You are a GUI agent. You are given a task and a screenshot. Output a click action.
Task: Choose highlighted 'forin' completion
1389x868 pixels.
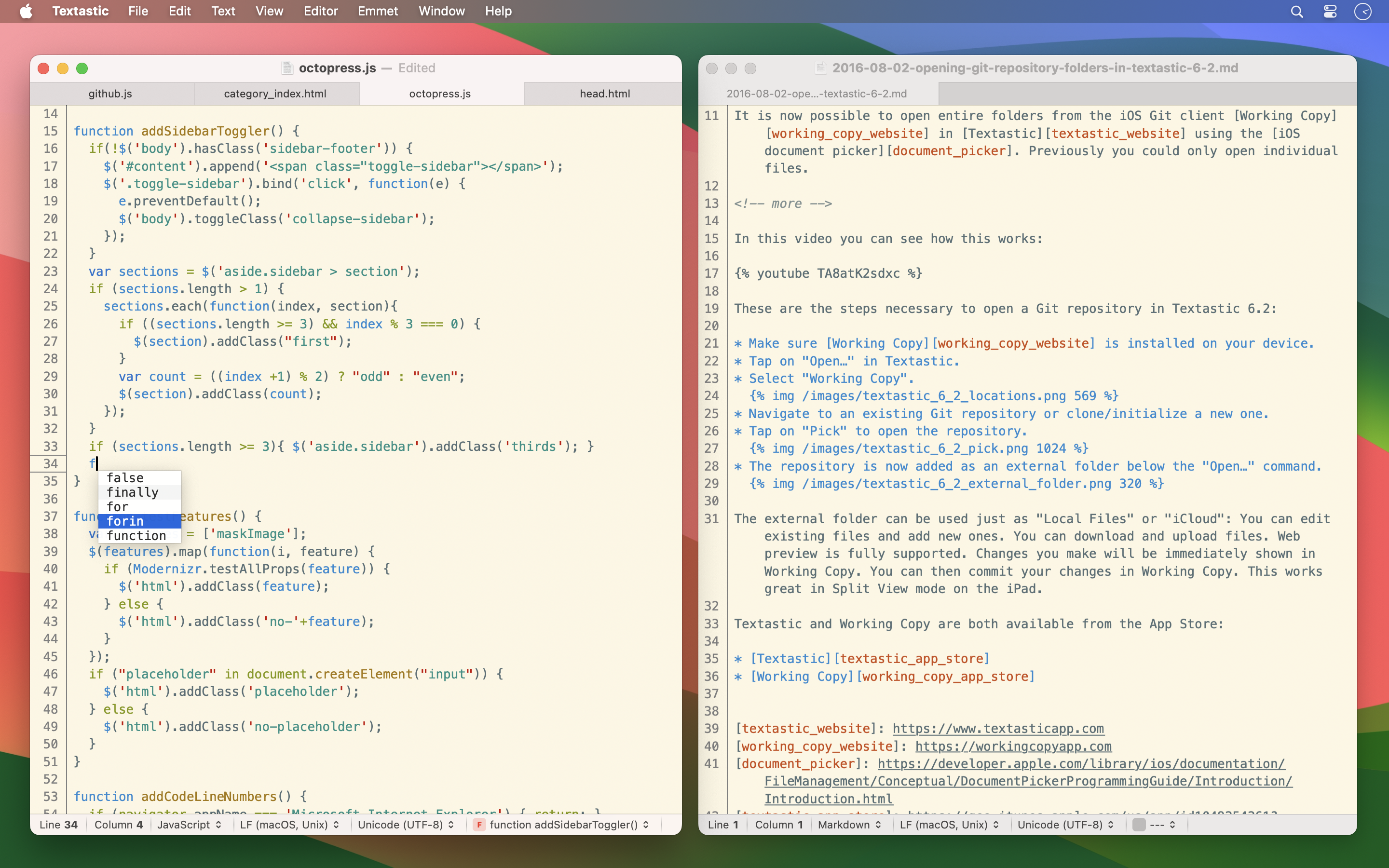tap(139, 521)
